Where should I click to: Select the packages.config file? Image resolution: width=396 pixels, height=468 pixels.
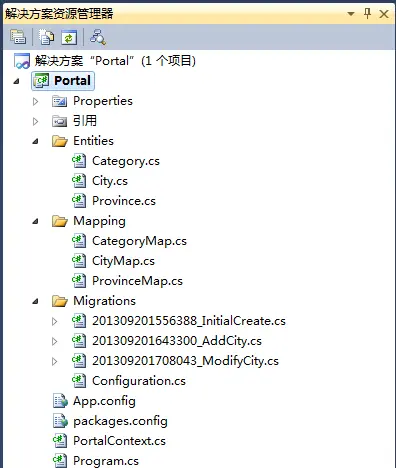120,421
